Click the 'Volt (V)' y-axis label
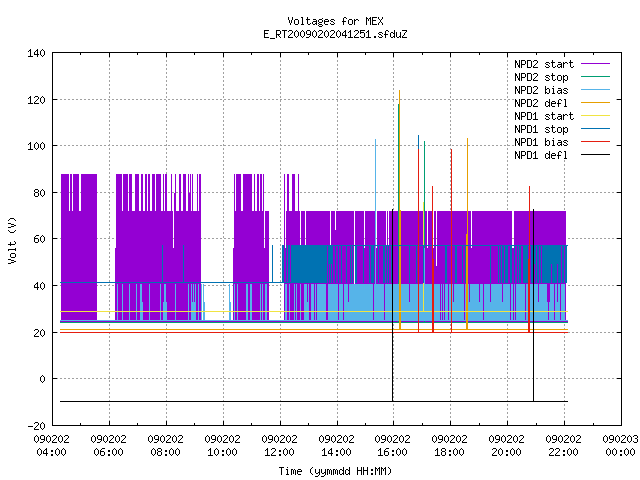Screen dimensions: 640x480 [x=12, y=240]
